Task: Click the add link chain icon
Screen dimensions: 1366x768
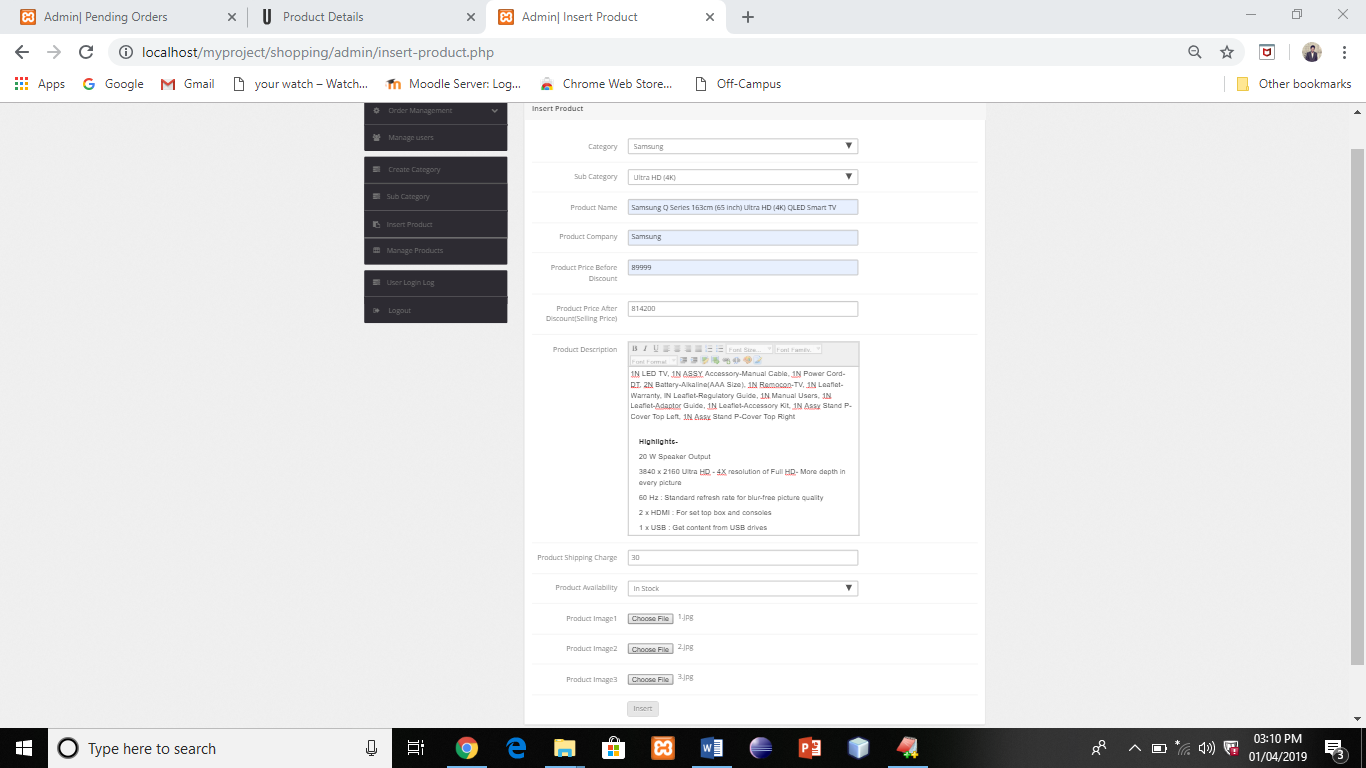Action: click(726, 360)
